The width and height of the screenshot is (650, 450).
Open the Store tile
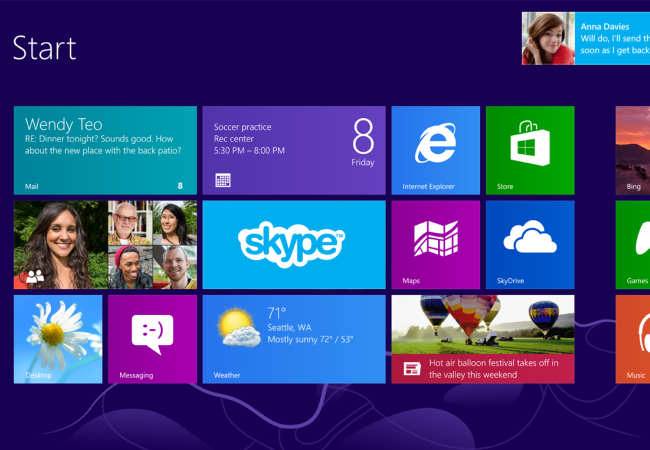pos(530,150)
